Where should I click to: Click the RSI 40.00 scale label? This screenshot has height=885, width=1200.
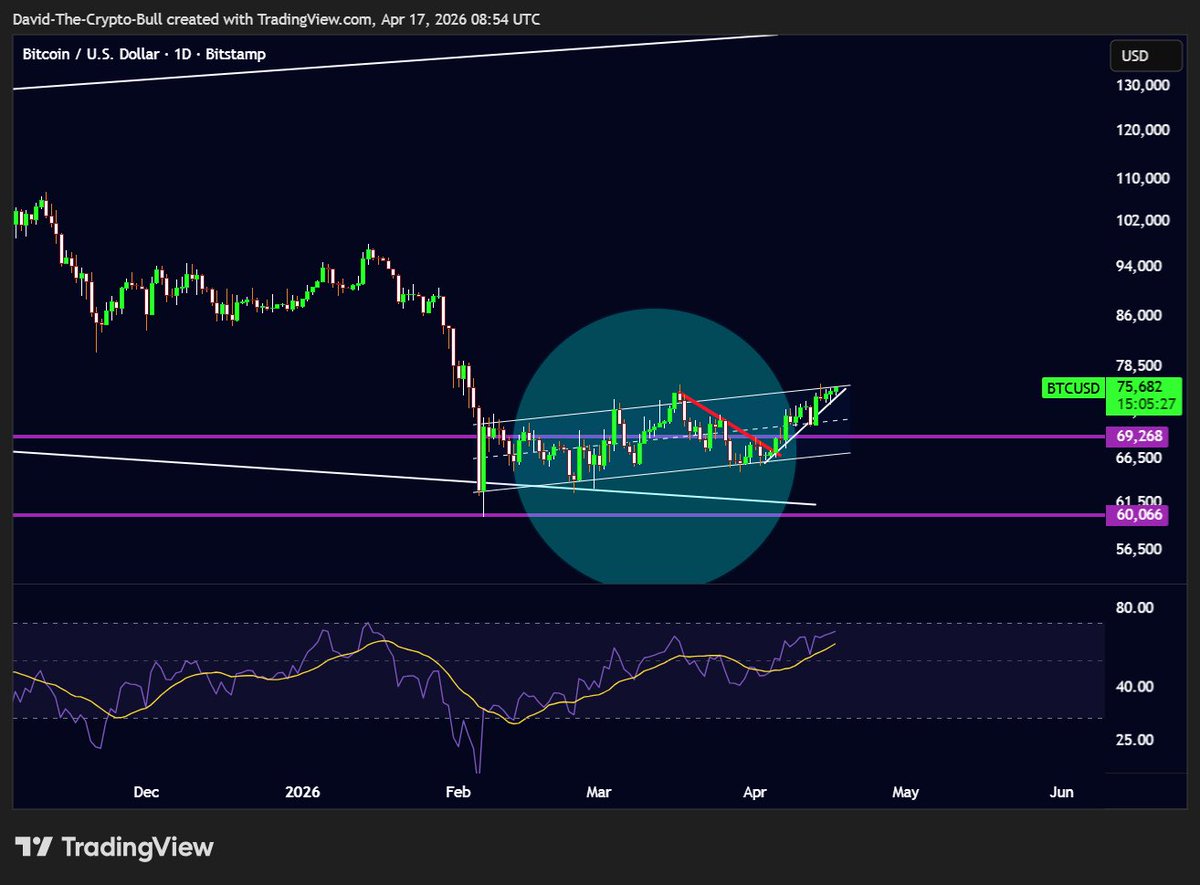coord(1137,687)
